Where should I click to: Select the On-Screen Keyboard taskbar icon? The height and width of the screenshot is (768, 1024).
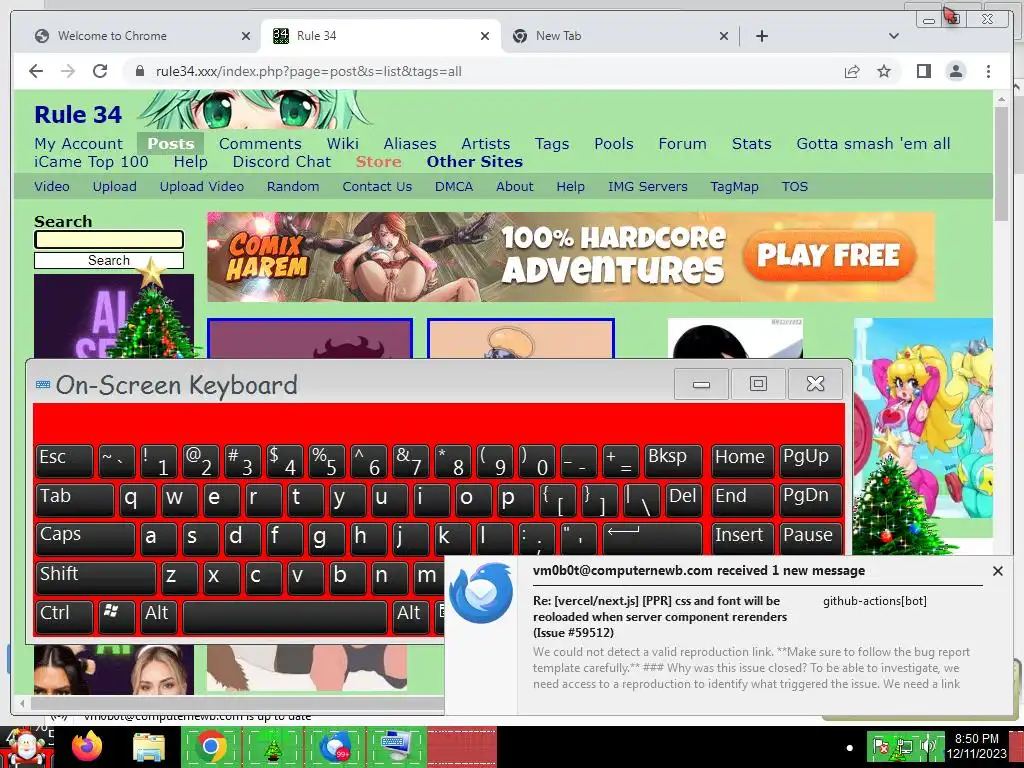pos(396,747)
